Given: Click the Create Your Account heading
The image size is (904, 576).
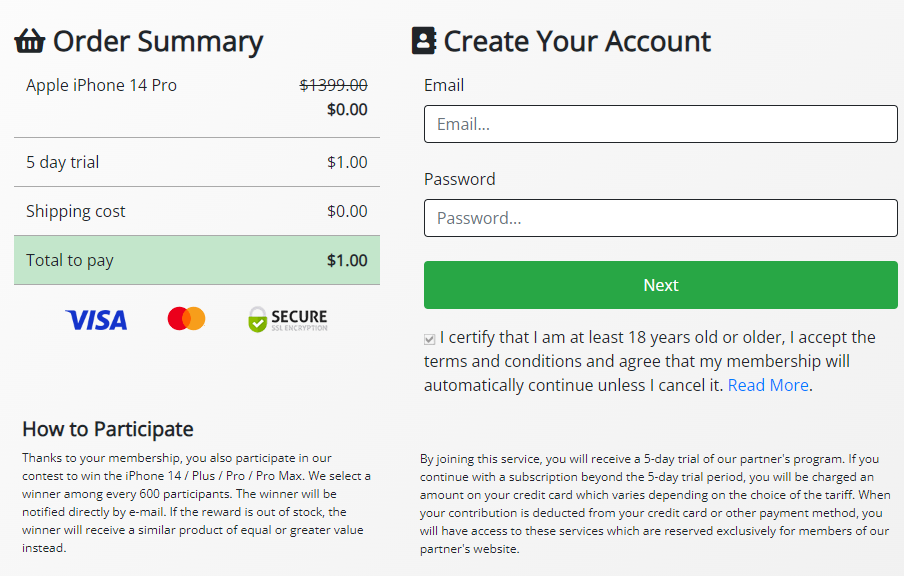Looking at the screenshot, I should coord(577,42).
